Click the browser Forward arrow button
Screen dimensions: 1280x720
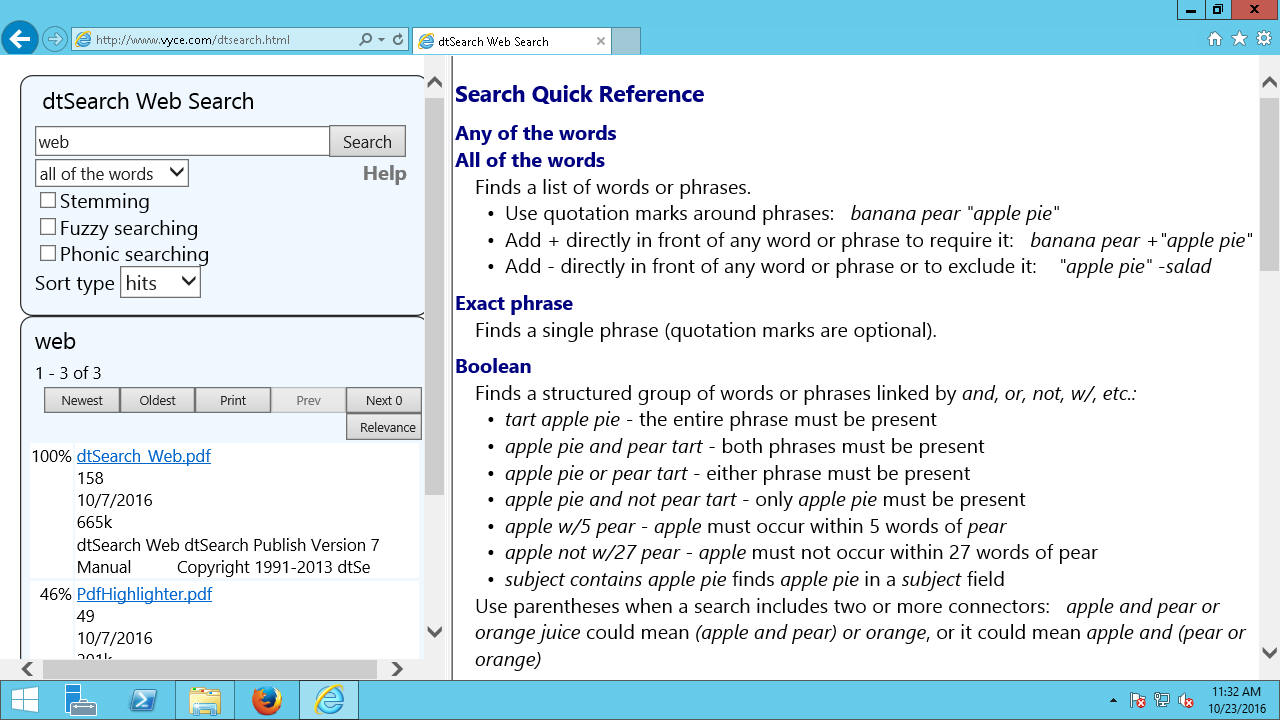point(55,40)
